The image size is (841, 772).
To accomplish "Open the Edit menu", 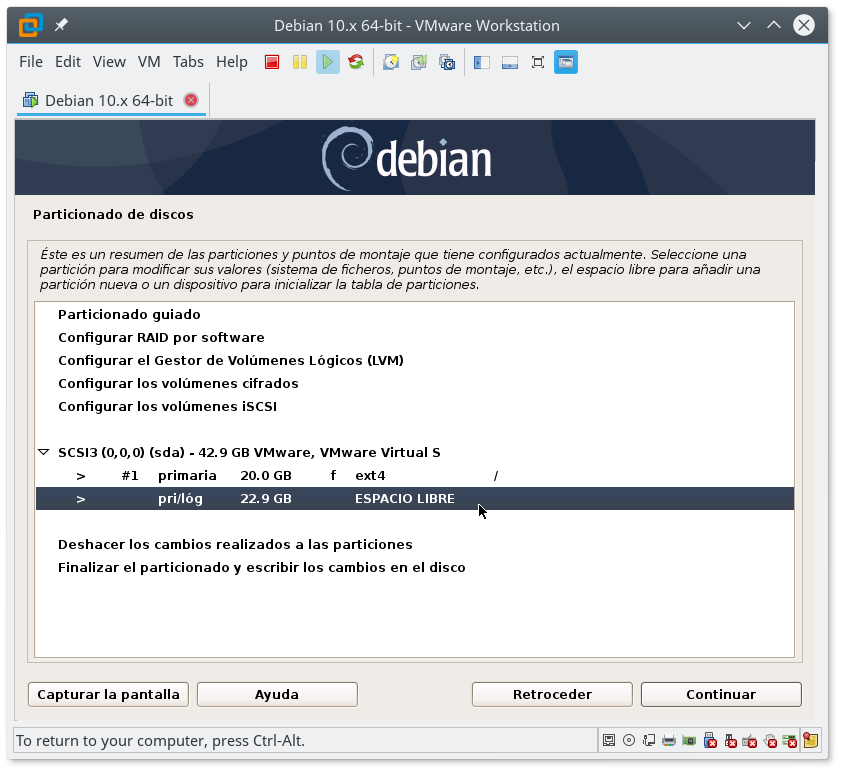I will click(68, 62).
